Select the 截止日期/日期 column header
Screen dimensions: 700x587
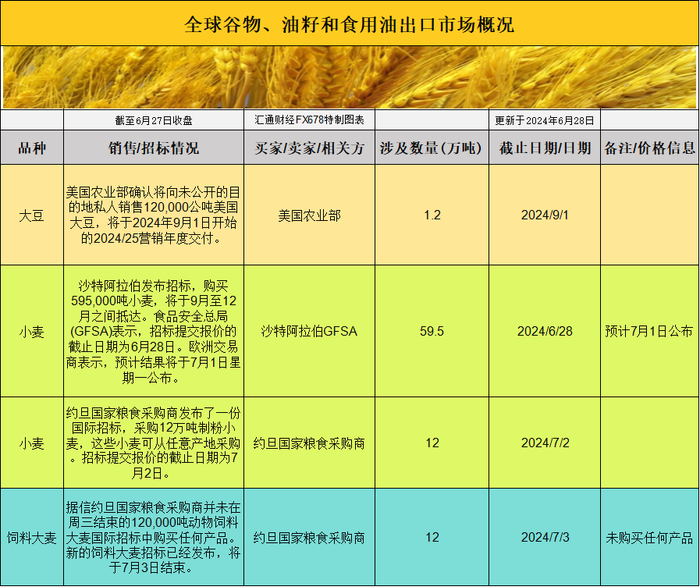point(545,148)
